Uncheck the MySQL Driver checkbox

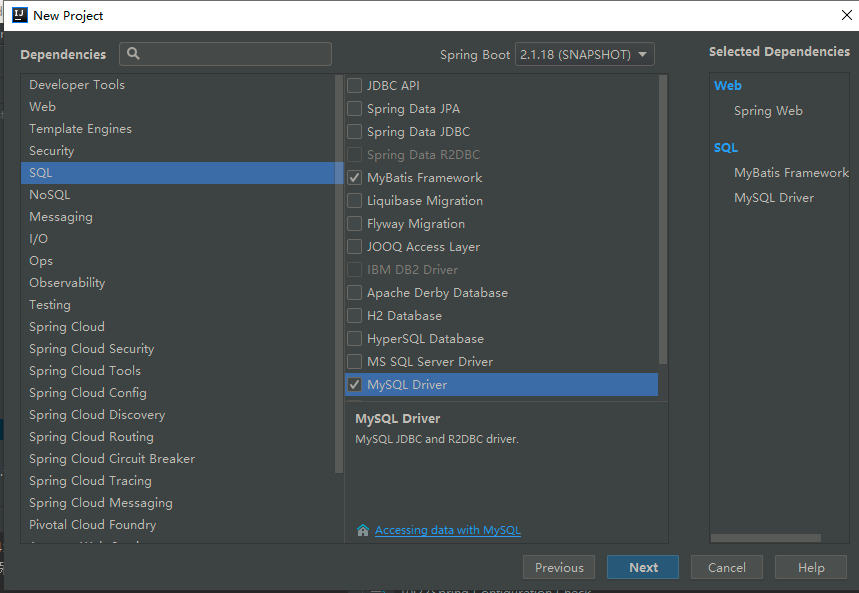pos(354,385)
